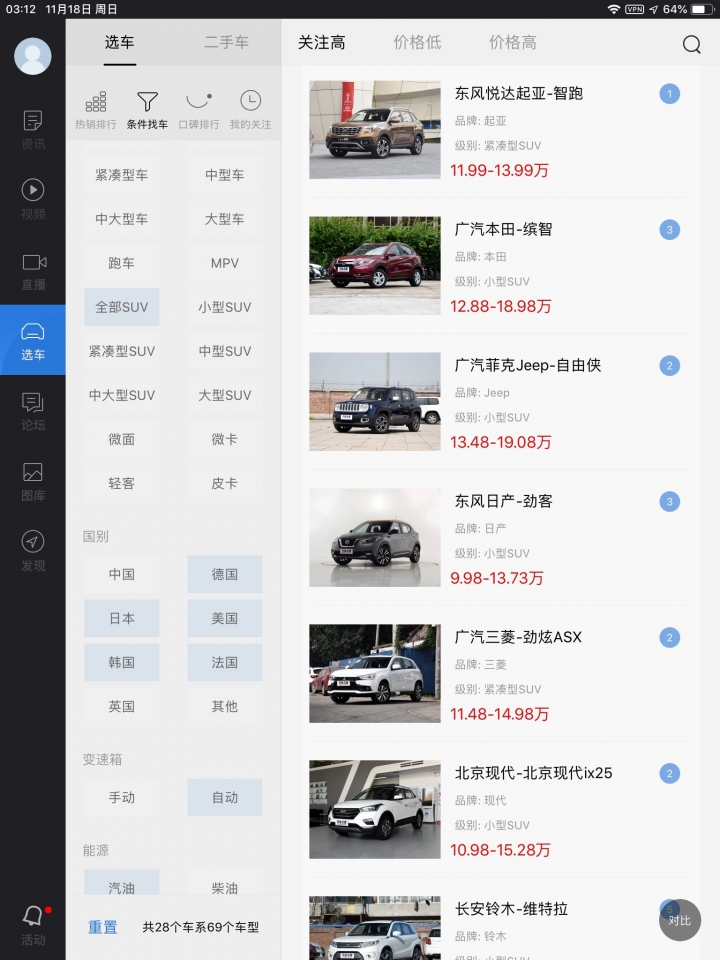Image resolution: width=720 pixels, height=960 pixels.
Task: Deselect 自动 transmission filter
Action: pos(225,798)
